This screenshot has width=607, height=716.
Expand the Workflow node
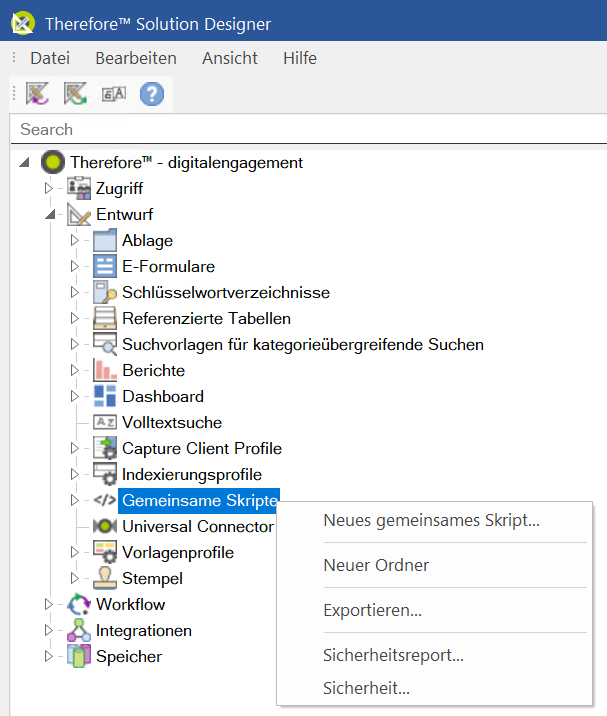[48, 605]
